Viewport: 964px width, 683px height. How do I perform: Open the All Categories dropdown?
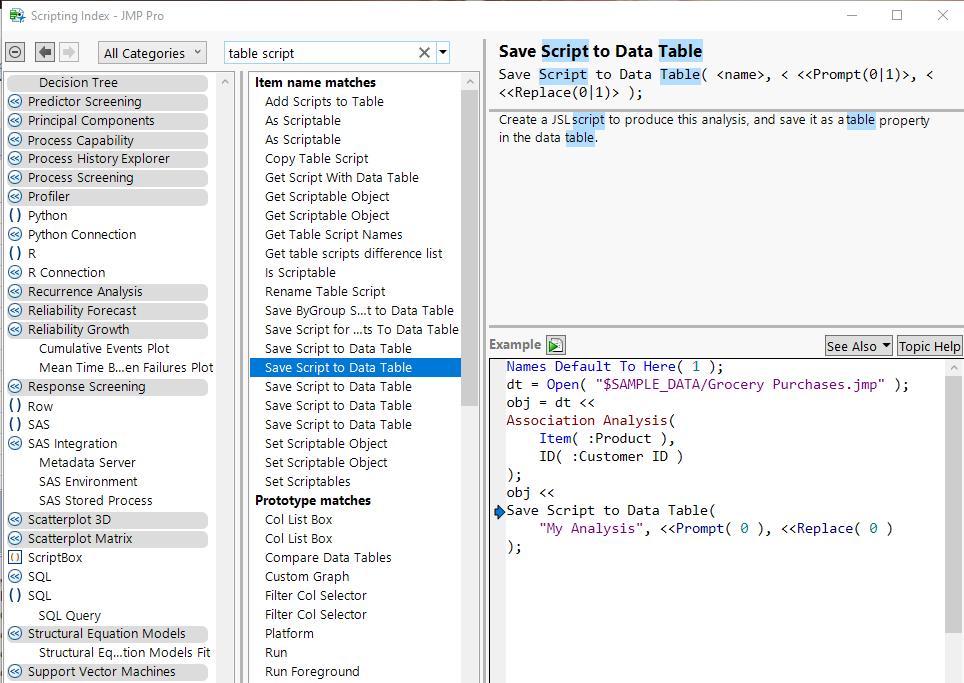[152, 53]
